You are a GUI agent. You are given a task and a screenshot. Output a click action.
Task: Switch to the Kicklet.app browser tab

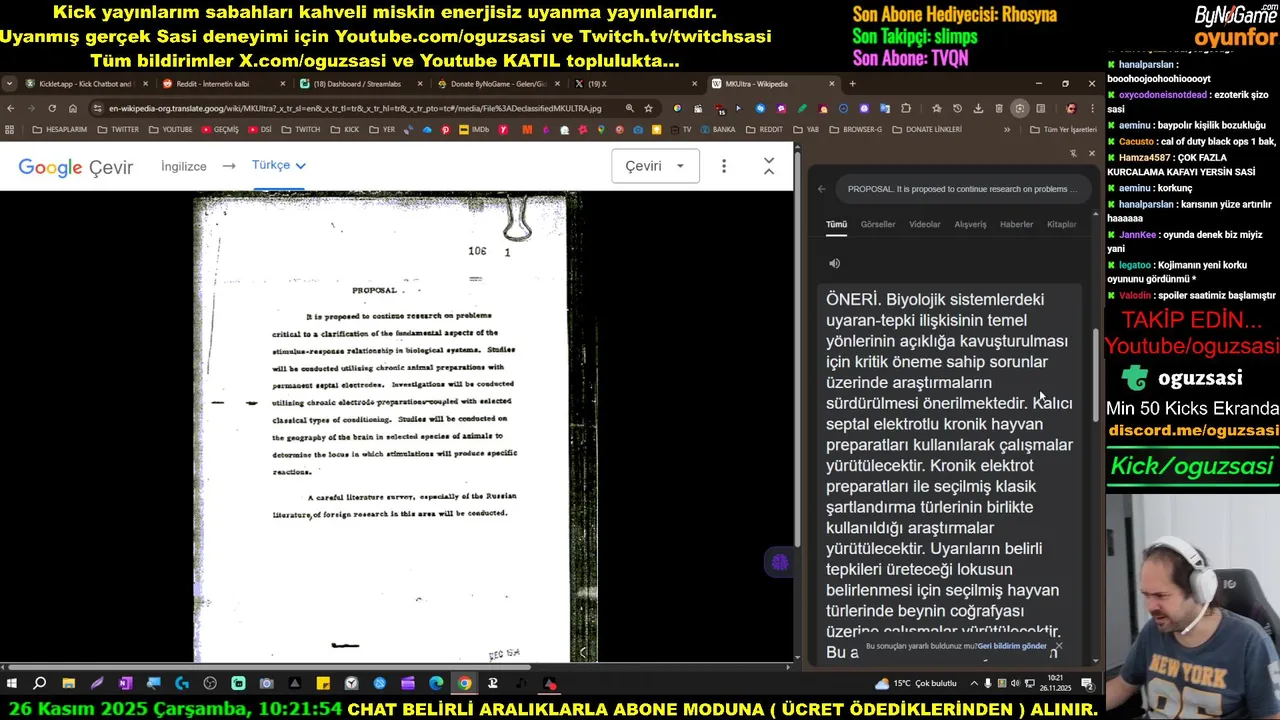[85, 84]
